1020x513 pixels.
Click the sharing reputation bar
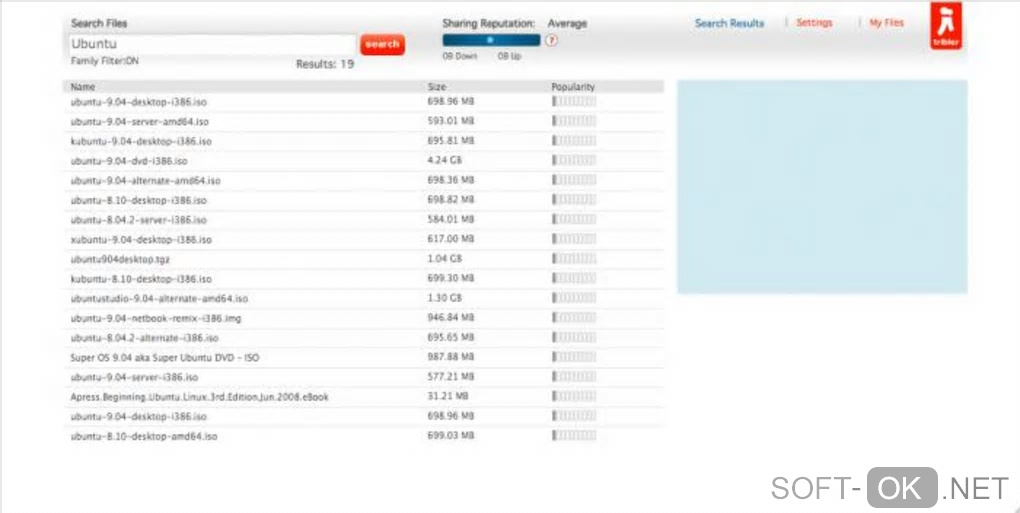click(491, 40)
